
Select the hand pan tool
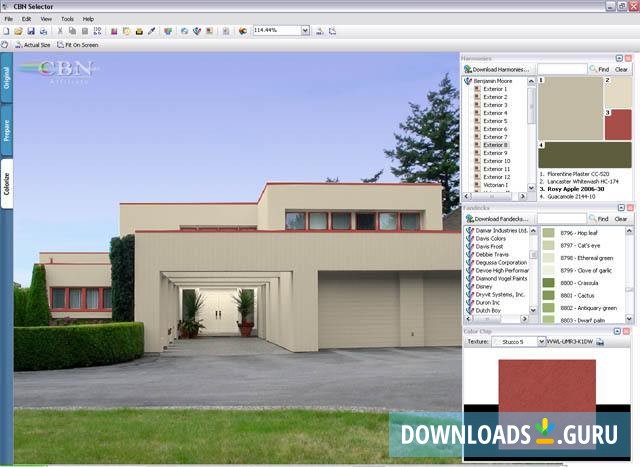pos(6,45)
